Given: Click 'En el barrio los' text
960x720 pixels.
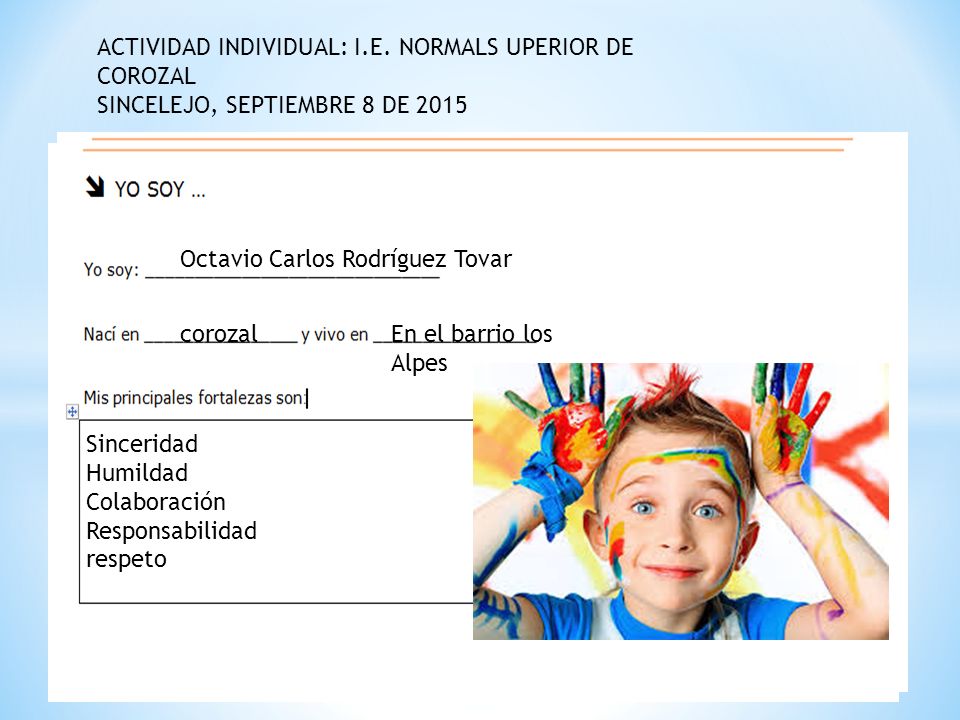Looking at the screenshot, I should point(471,334).
